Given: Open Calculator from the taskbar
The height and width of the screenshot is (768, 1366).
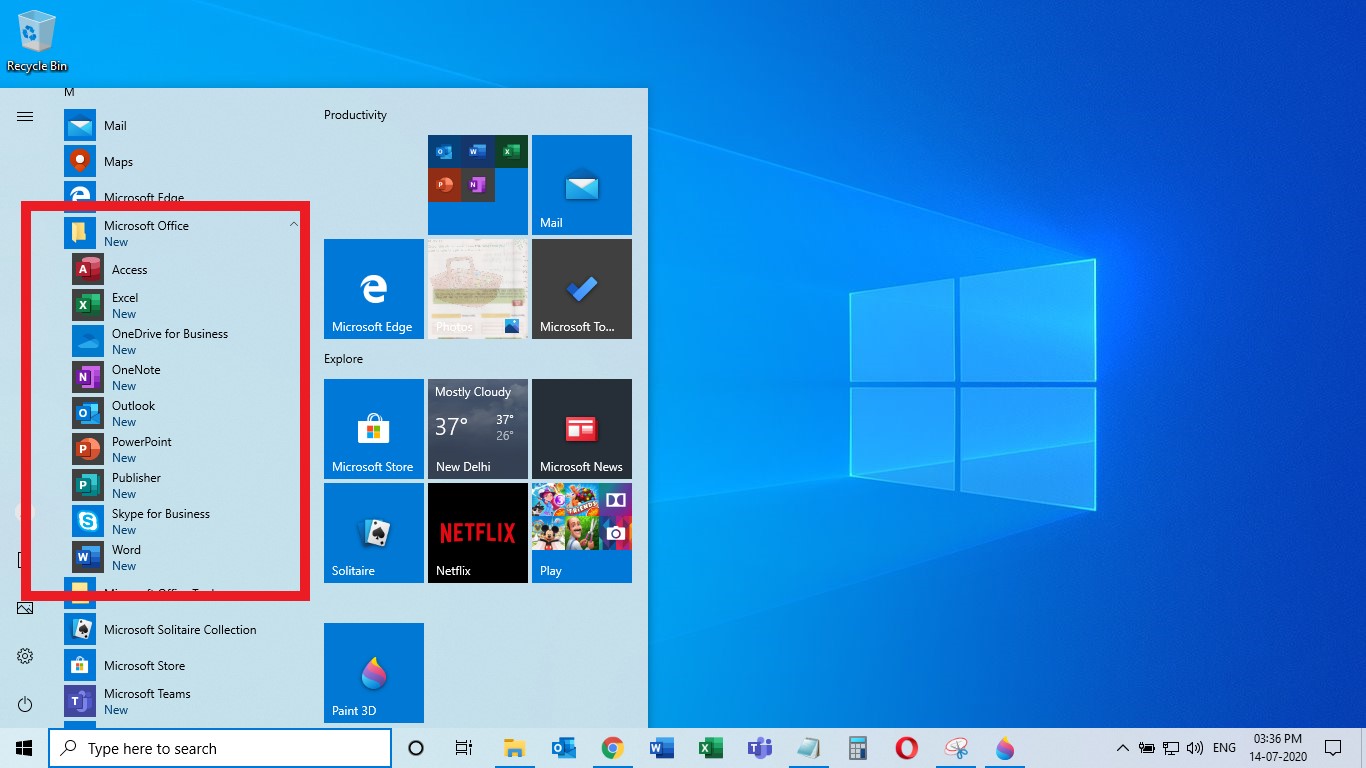Looking at the screenshot, I should (857, 748).
